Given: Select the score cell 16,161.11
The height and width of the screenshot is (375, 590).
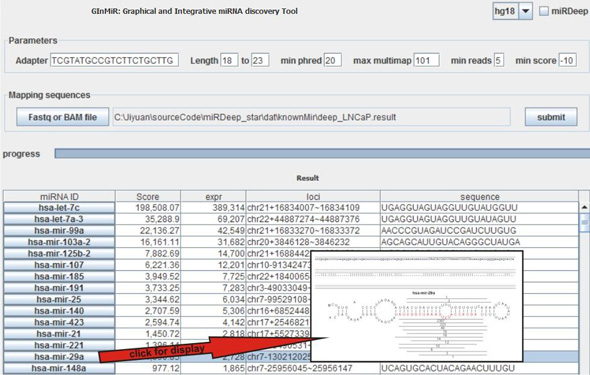Looking at the screenshot, I should (148, 242).
